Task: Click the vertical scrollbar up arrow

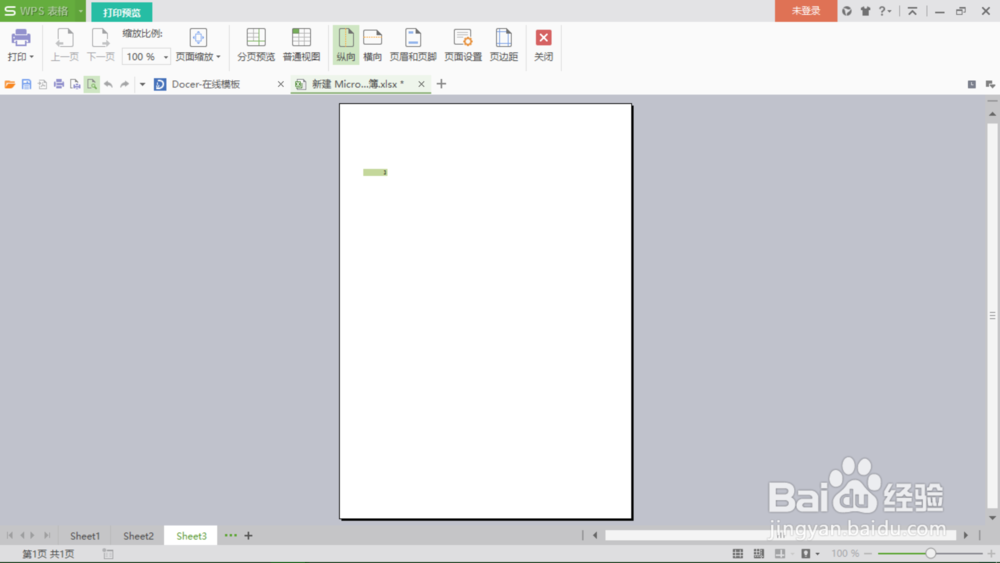Action: (992, 114)
